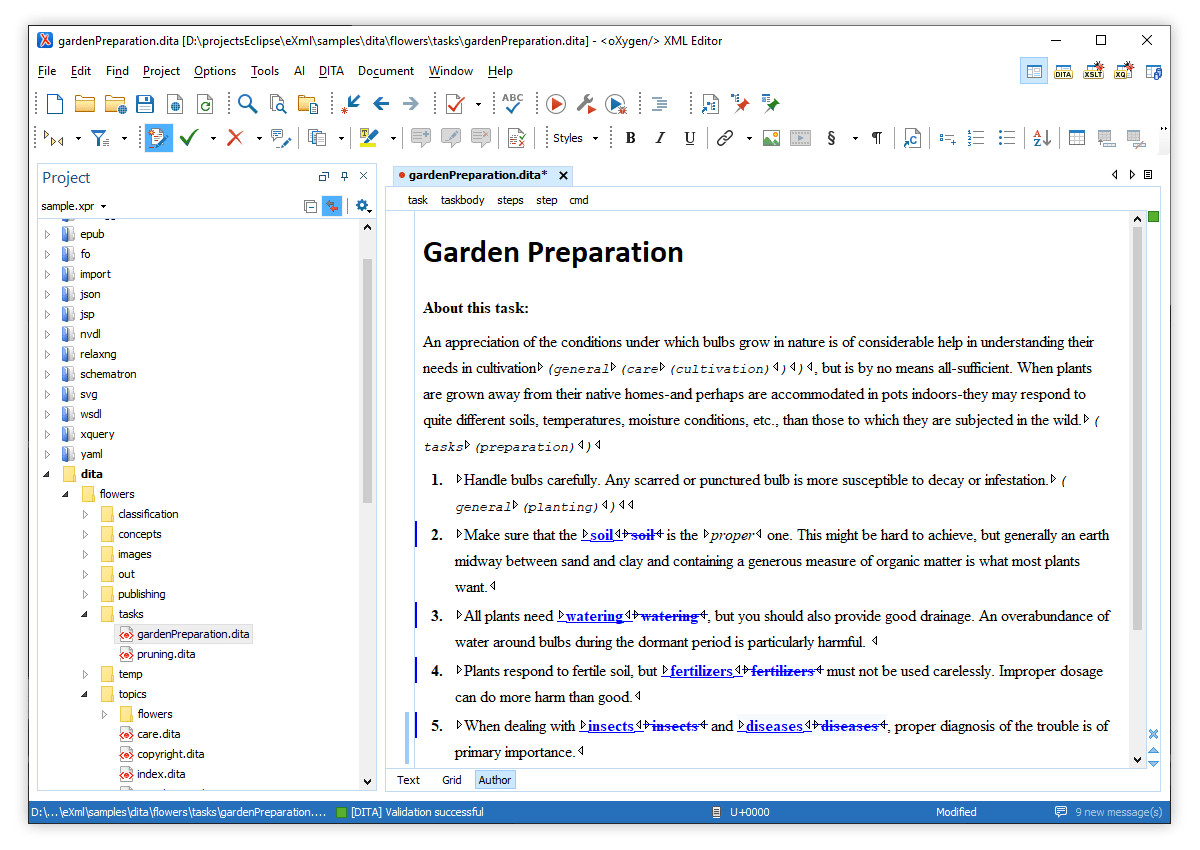Create a new document with New icon
This screenshot has height=850, width=1200.
[55, 104]
